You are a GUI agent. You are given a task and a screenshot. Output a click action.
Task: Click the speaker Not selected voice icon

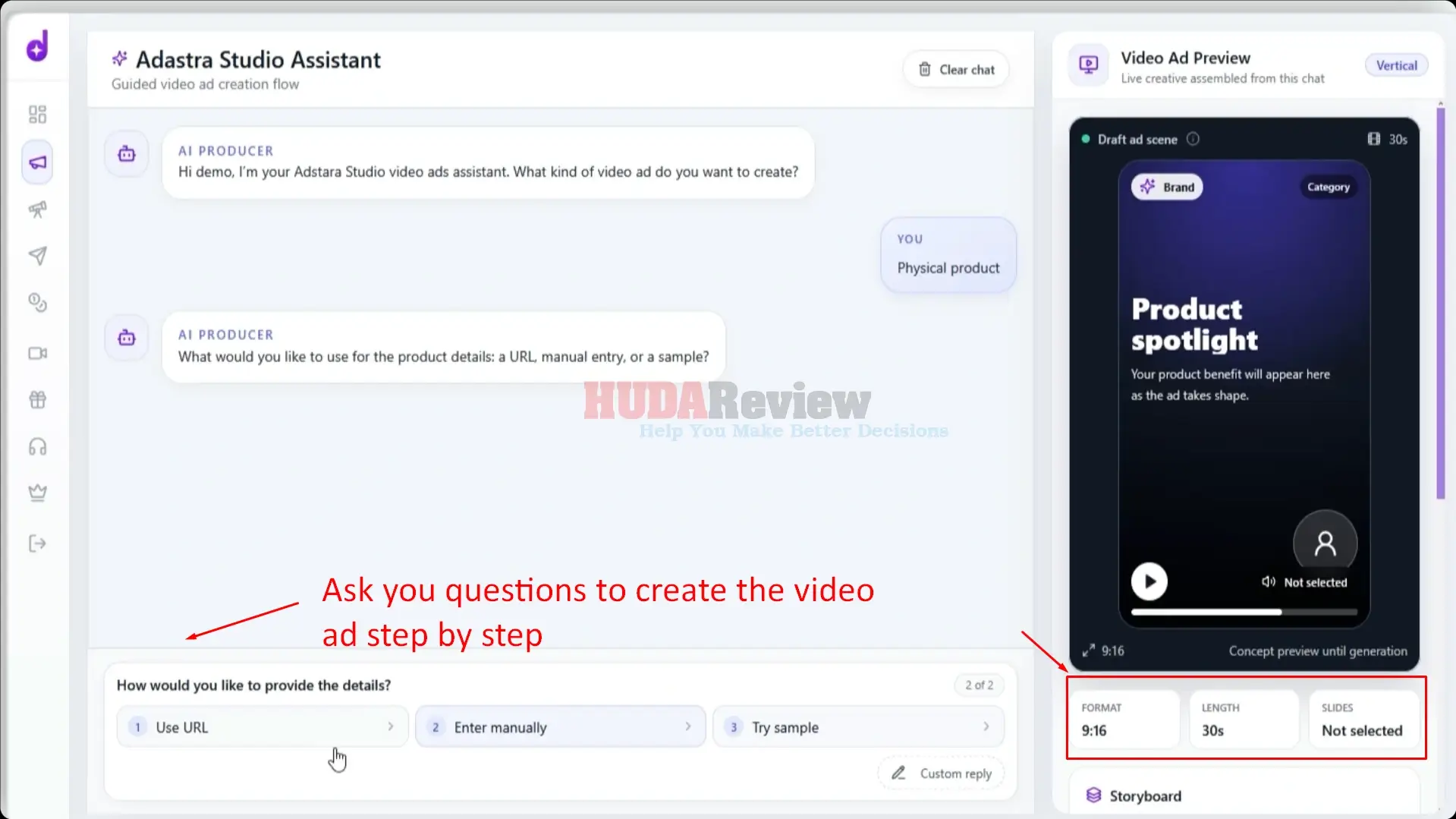(1268, 582)
